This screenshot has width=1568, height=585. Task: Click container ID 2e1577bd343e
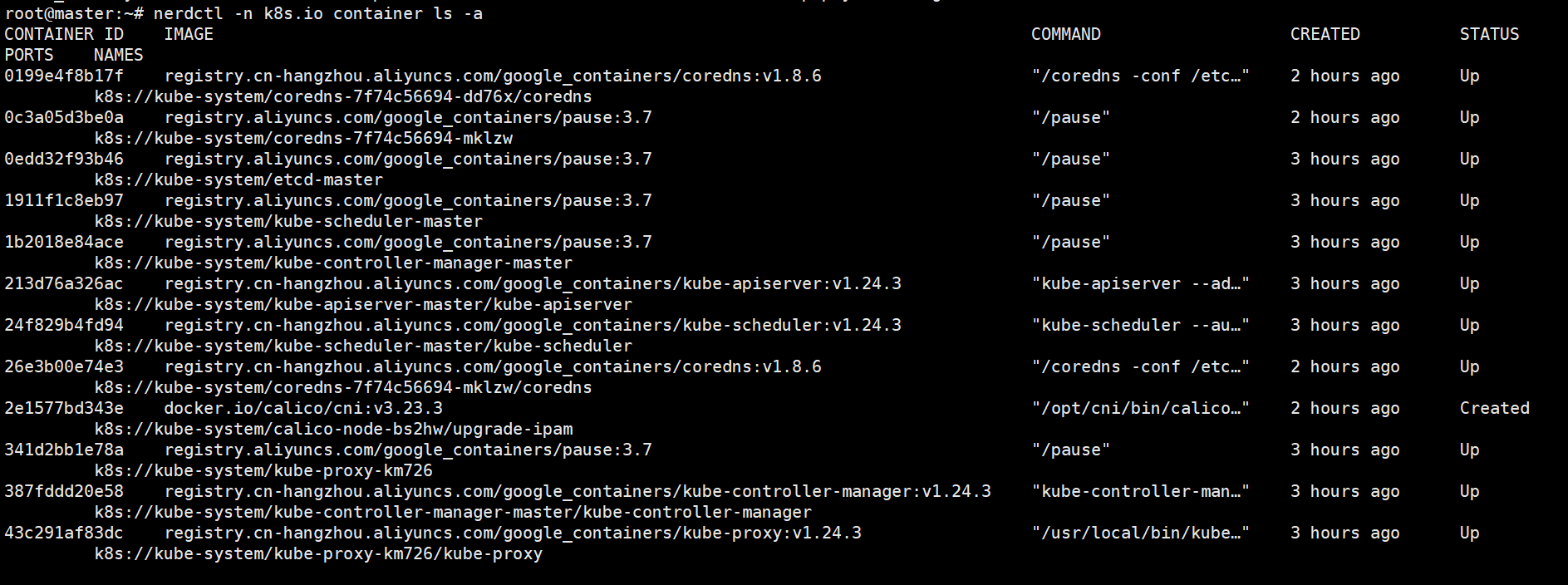click(x=64, y=408)
